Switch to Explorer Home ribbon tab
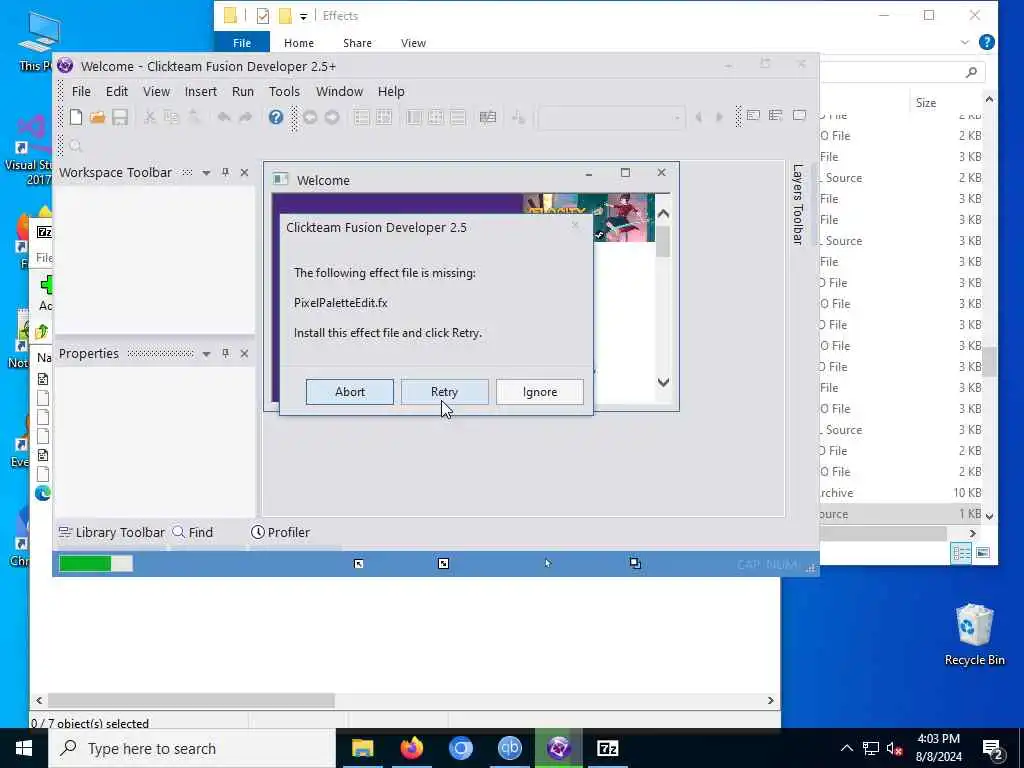Screen dimensions: 1024x768 298,42
